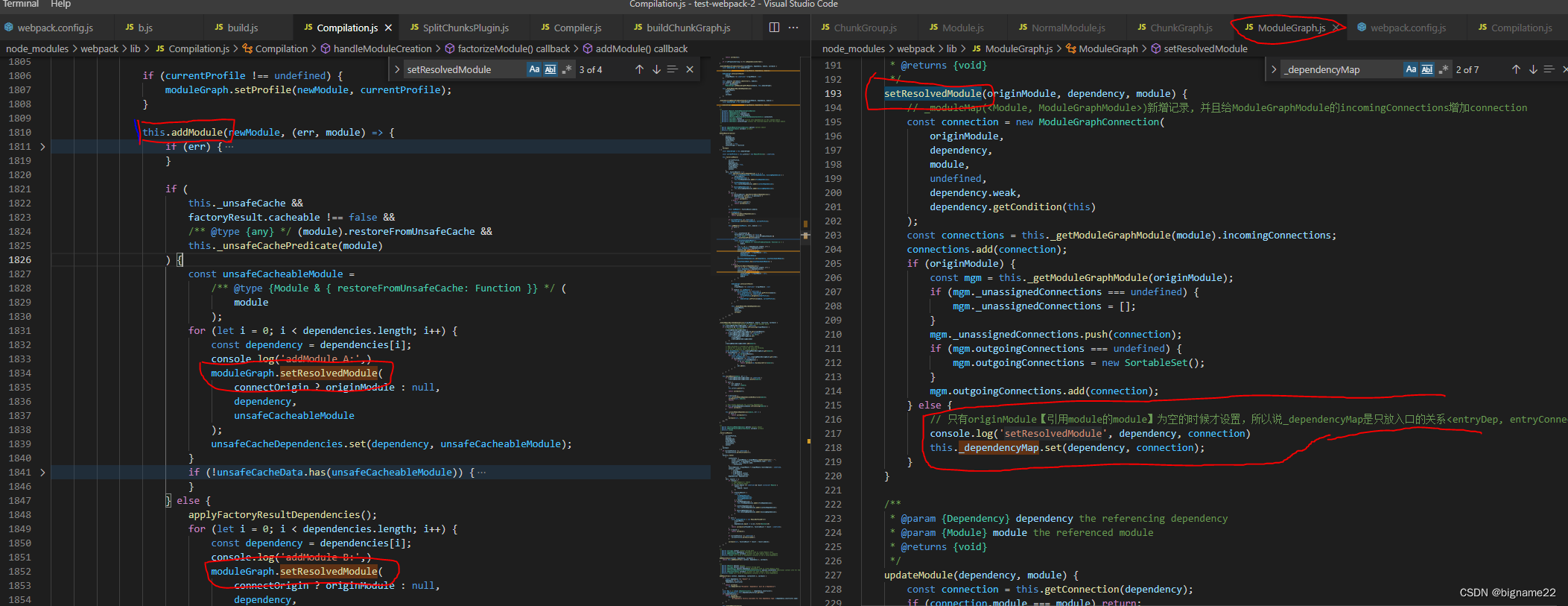1568x606 pixels.
Task: Toggle regex option in setResolvedModule search
Action: (x=567, y=69)
